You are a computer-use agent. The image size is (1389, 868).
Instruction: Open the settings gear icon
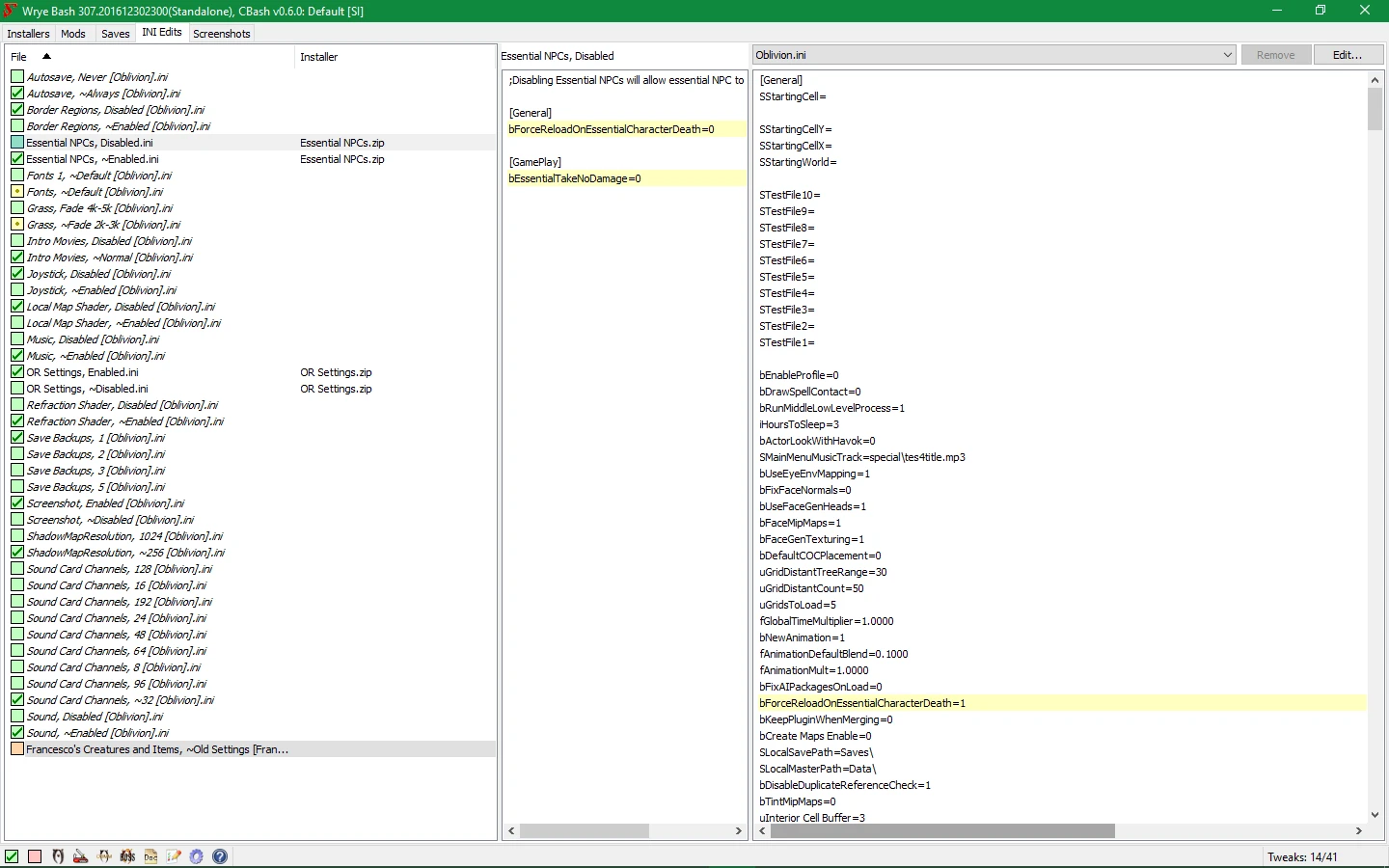[197, 856]
